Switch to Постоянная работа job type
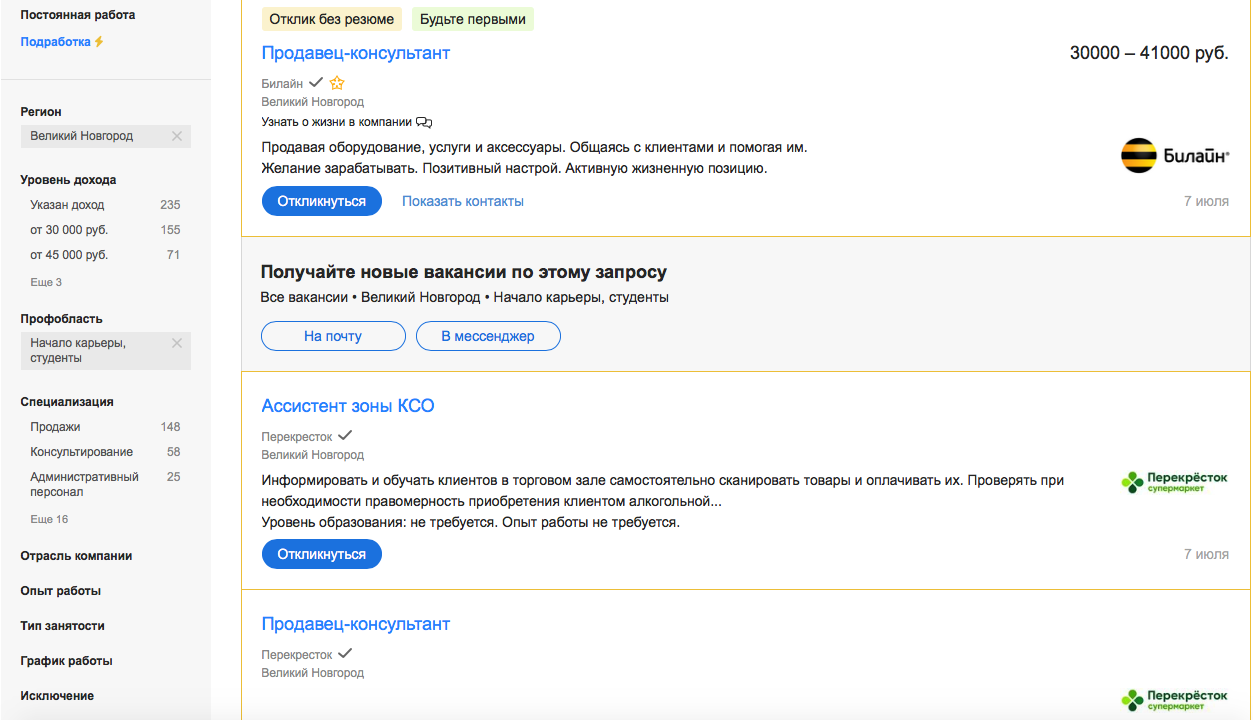Image resolution: width=1253 pixels, height=720 pixels. [78, 15]
